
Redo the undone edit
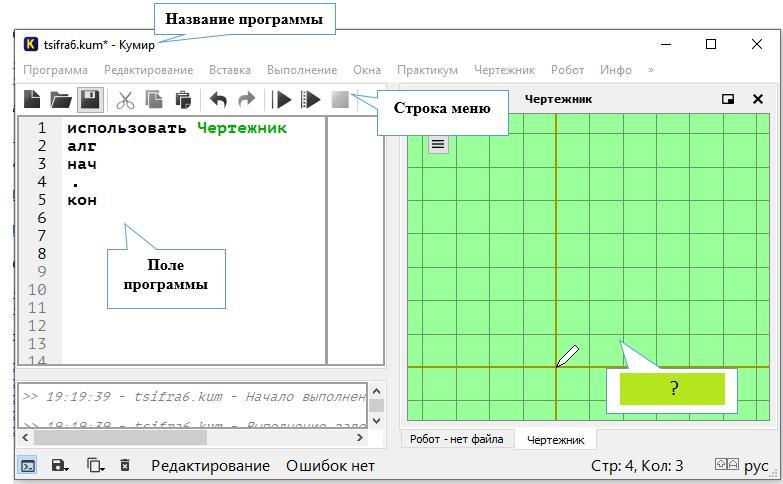[247, 99]
